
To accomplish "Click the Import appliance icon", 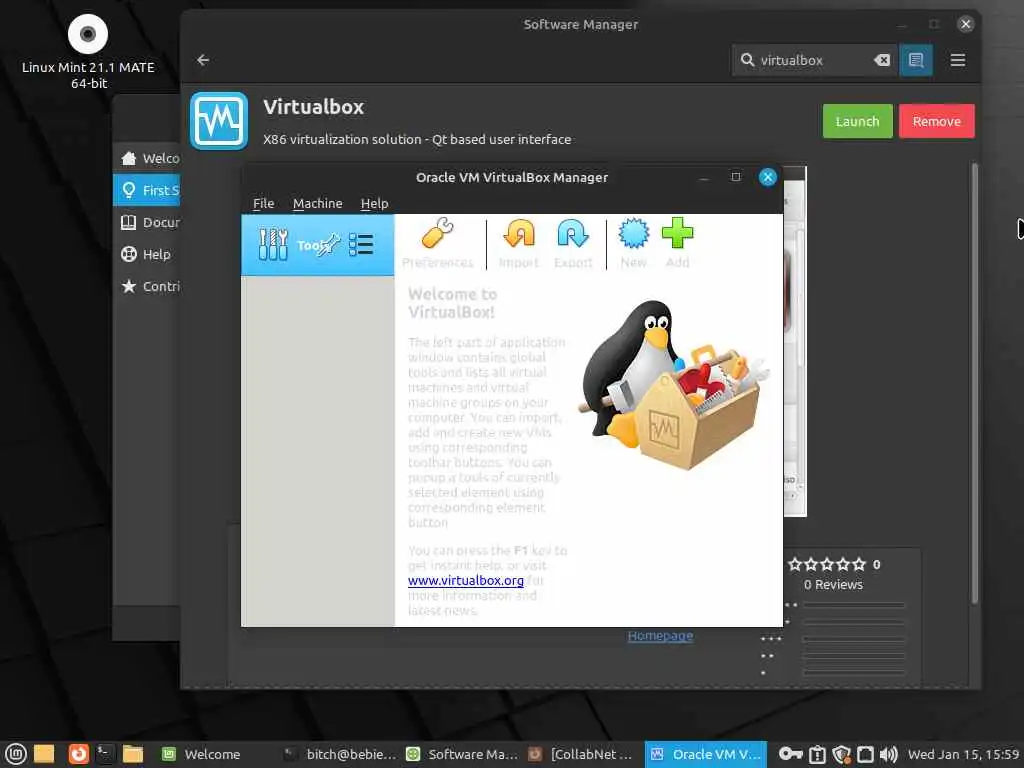I will [x=519, y=234].
